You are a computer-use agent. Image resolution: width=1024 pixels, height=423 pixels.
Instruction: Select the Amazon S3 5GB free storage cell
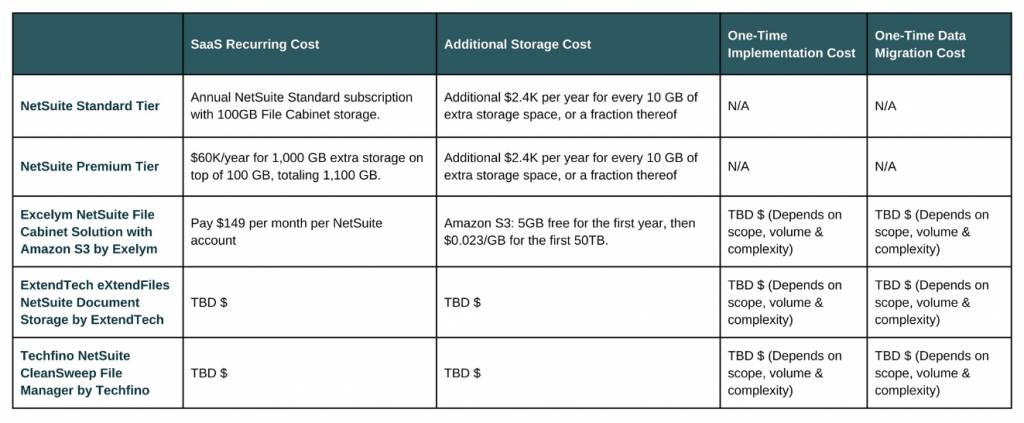coord(578,231)
